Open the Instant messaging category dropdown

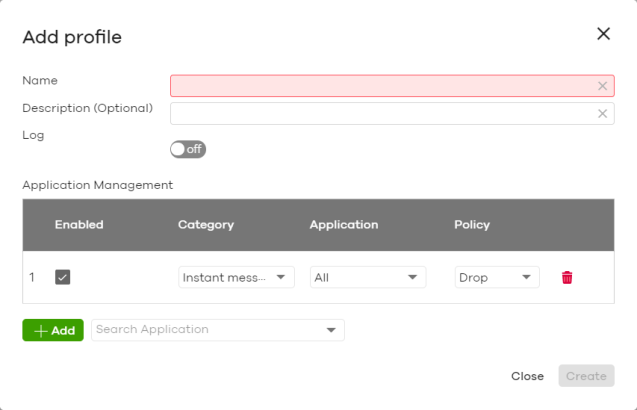click(236, 278)
